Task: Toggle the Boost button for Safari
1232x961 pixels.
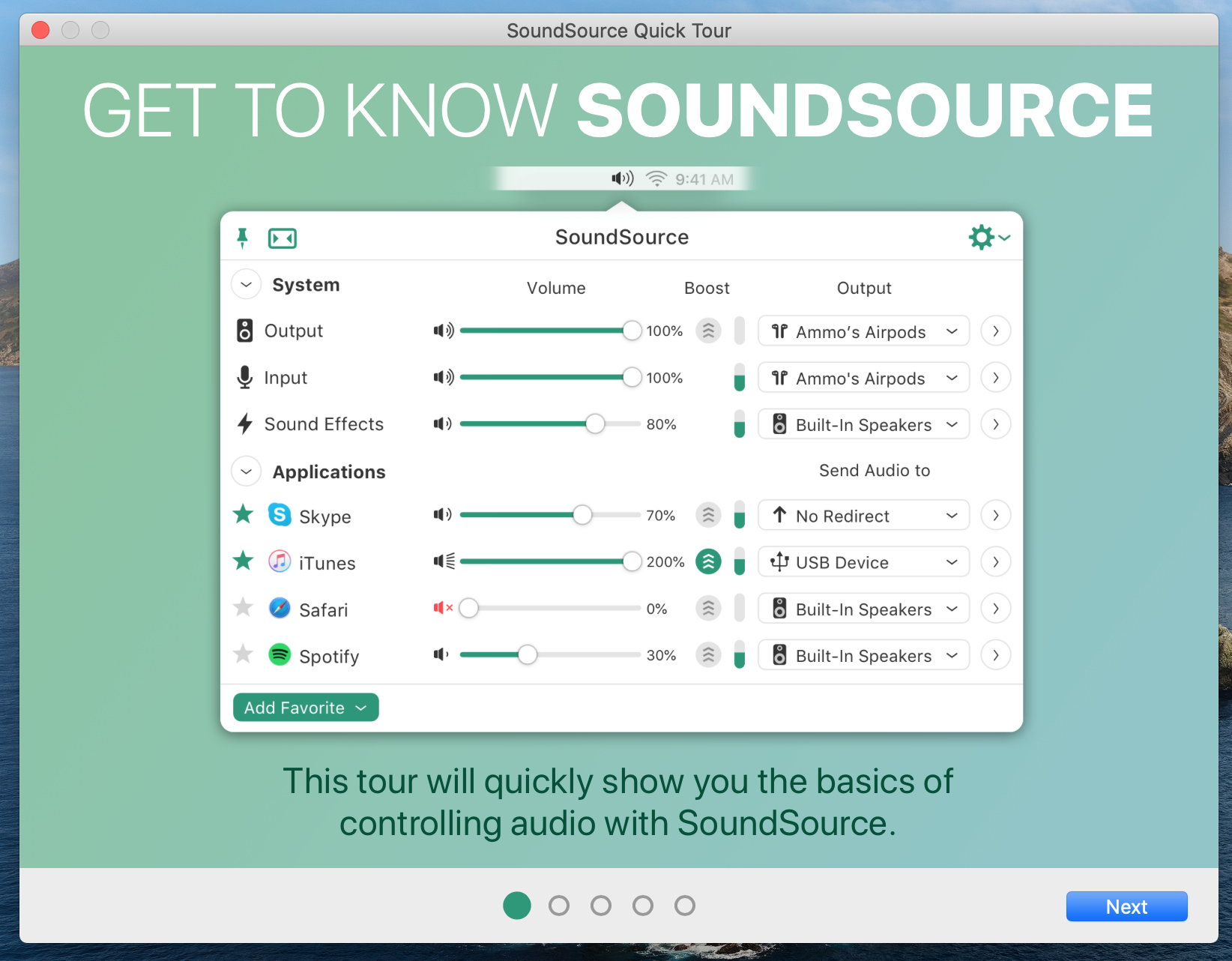Action: click(708, 608)
